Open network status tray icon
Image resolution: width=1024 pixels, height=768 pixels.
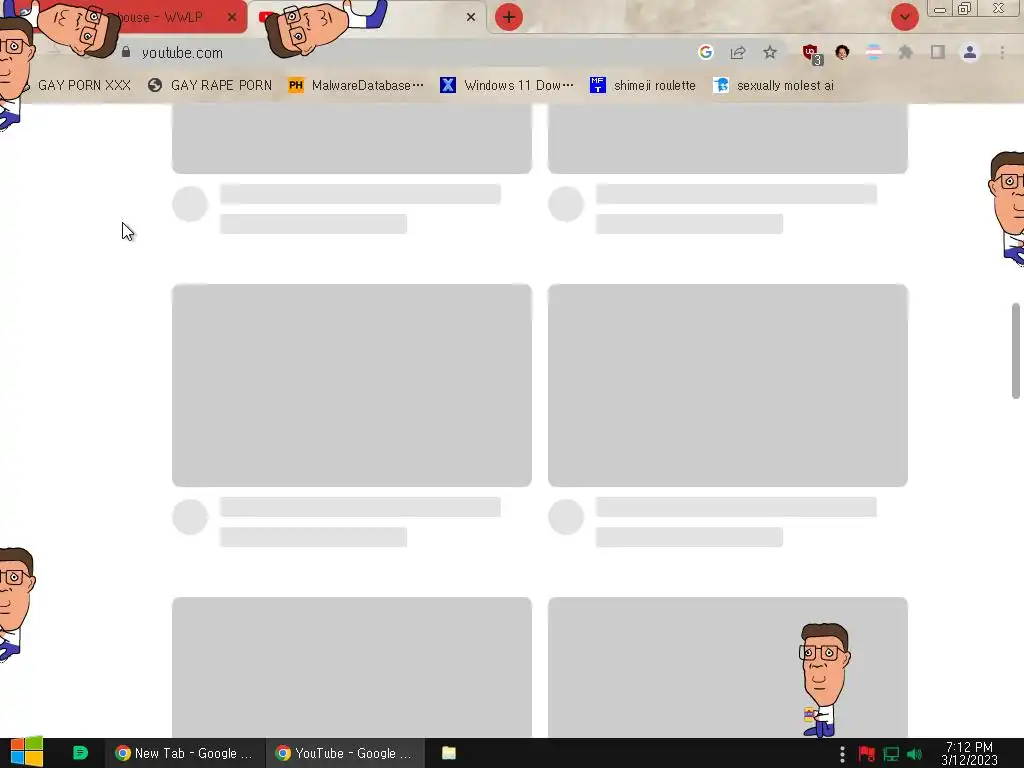click(x=891, y=754)
